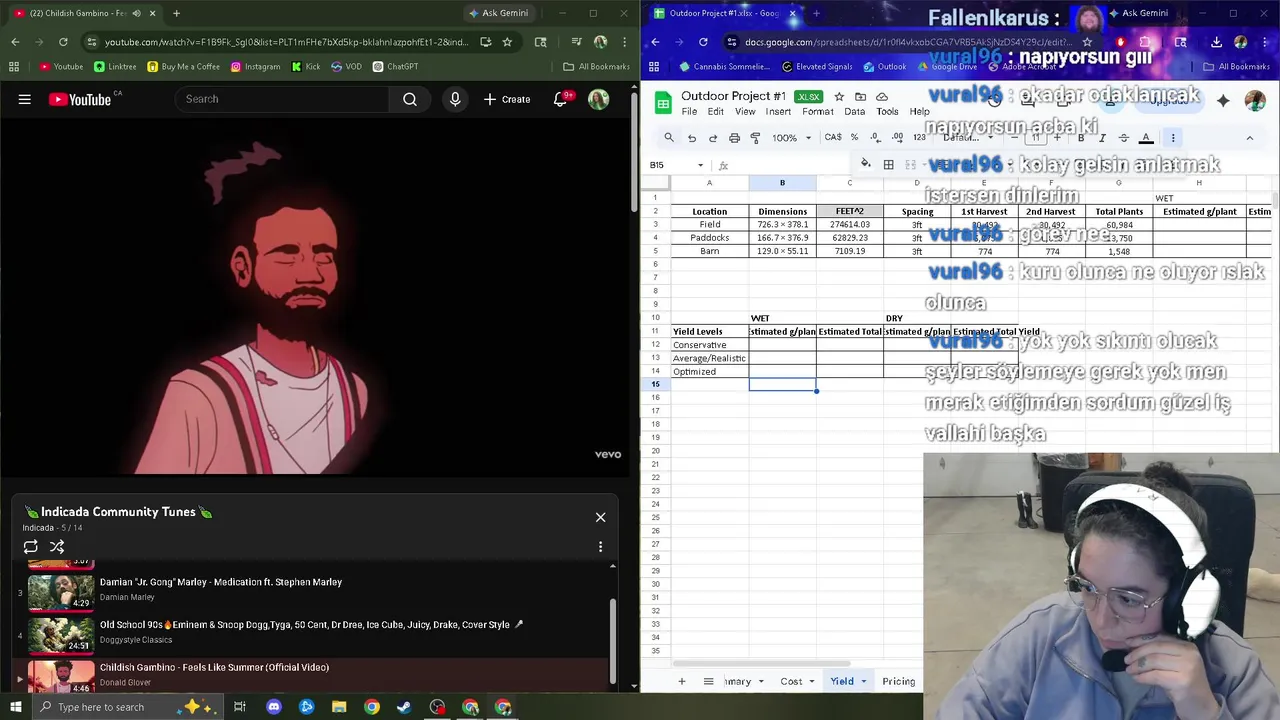
Task: Click Ask Gemini in YouTube window
Action: pos(498,13)
